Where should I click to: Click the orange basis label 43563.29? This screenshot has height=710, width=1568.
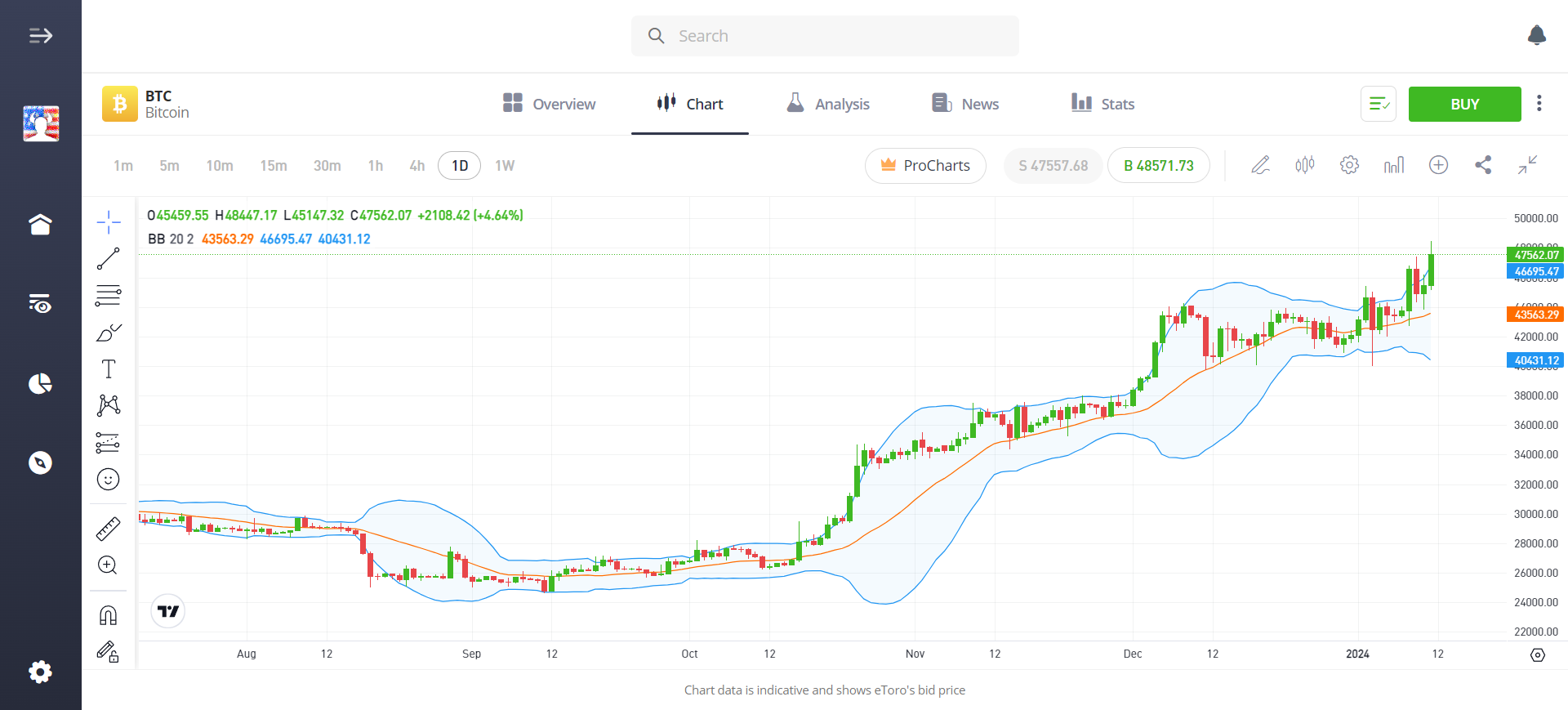pos(1535,315)
